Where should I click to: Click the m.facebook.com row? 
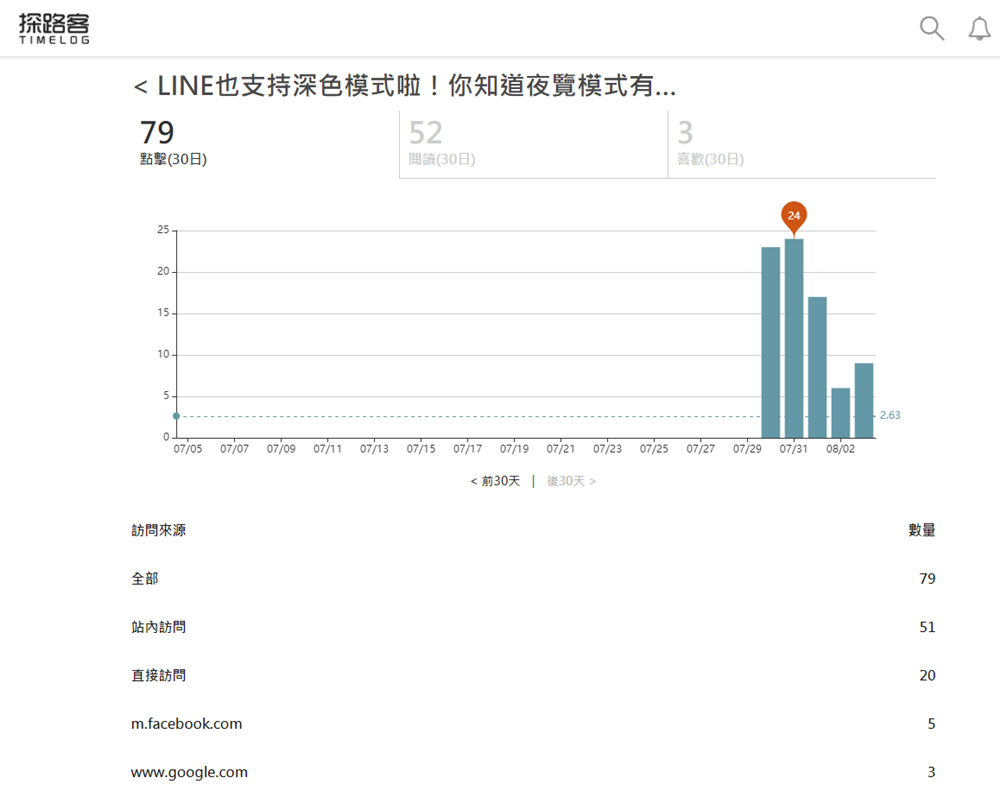(533, 724)
